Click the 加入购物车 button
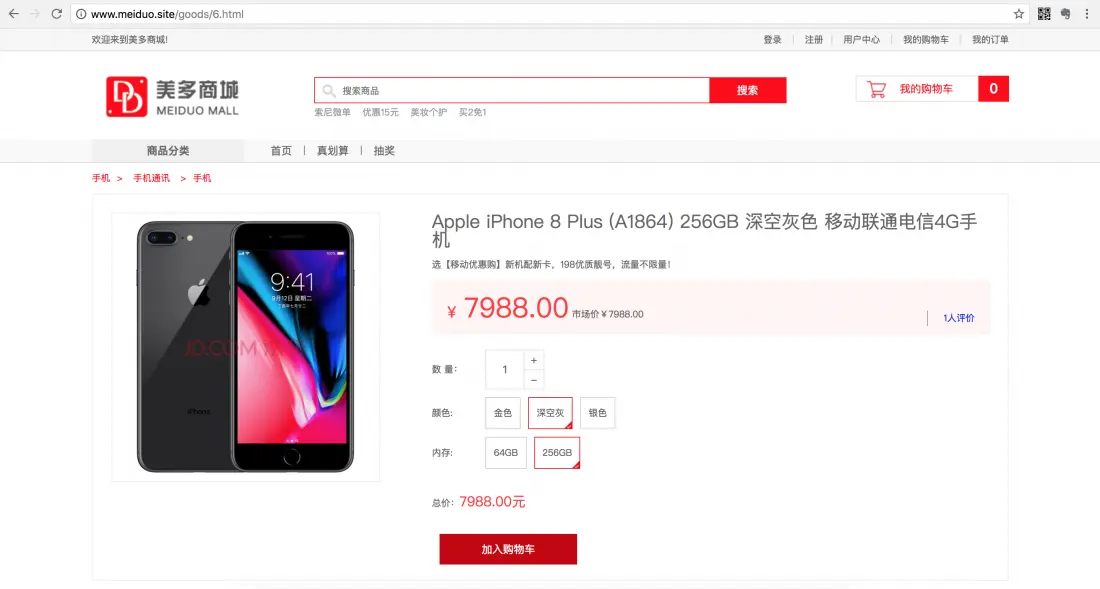Screen dimensions: 1100x589 tap(508, 549)
